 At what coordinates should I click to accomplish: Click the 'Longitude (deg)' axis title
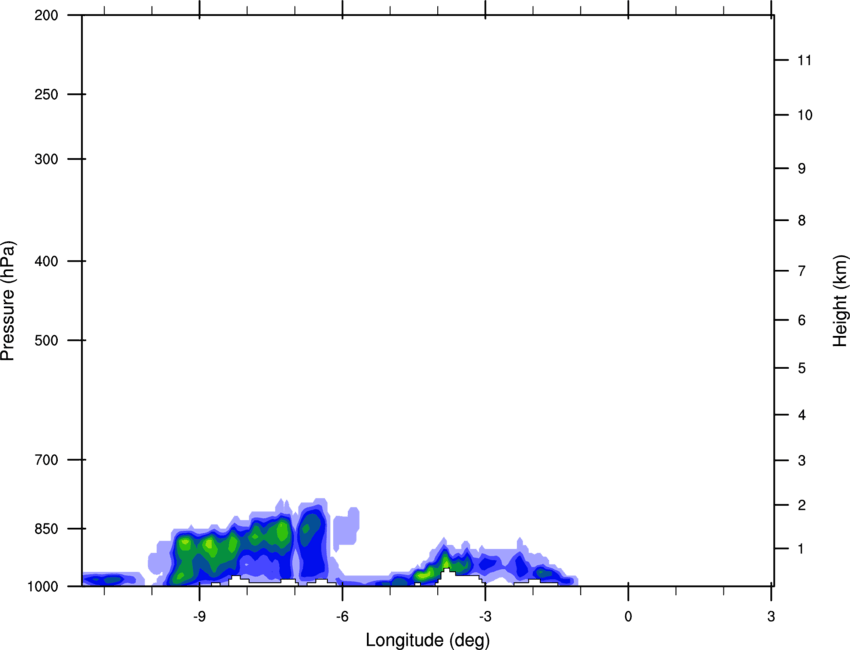click(x=428, y=640)
